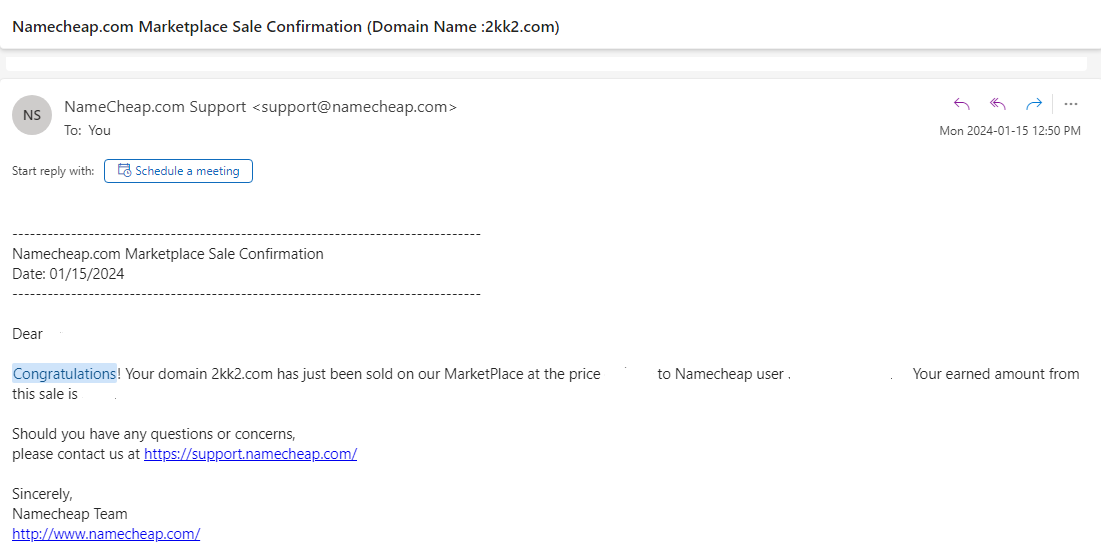This screenshot has width=1101, height=553.
Task: Click the Reply arrow icon
Action: click(x=961, y=105)
